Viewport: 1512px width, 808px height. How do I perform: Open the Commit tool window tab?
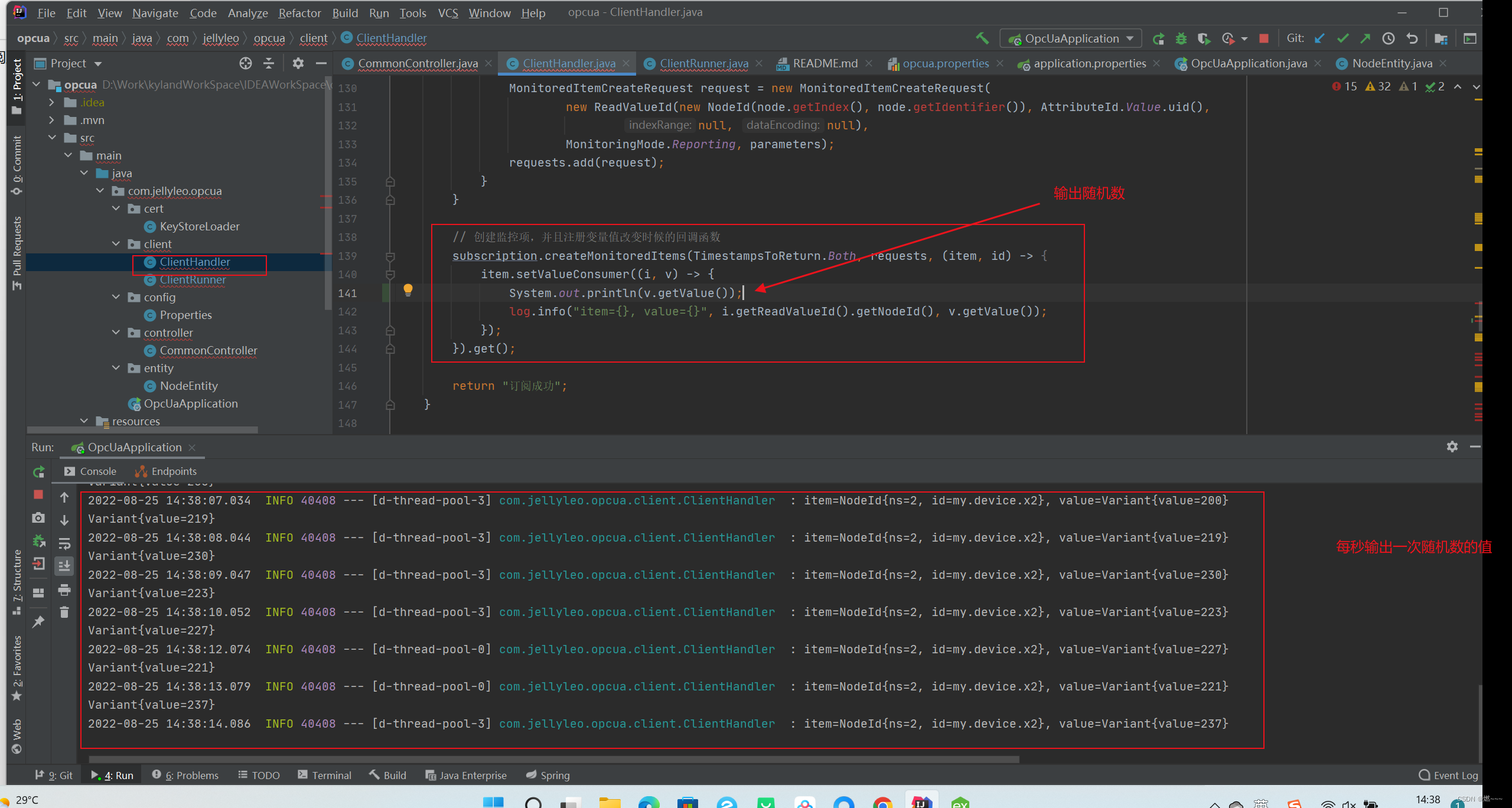17,165
